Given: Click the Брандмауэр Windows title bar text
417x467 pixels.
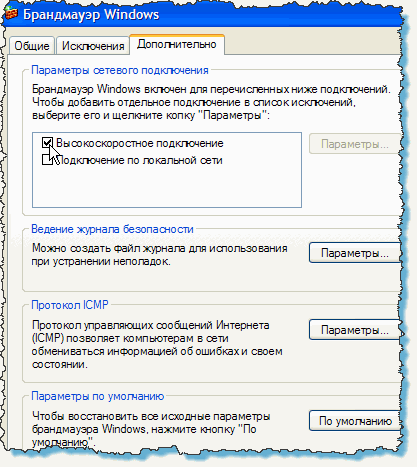Looking at the screenshot, I should coord(91,15).
